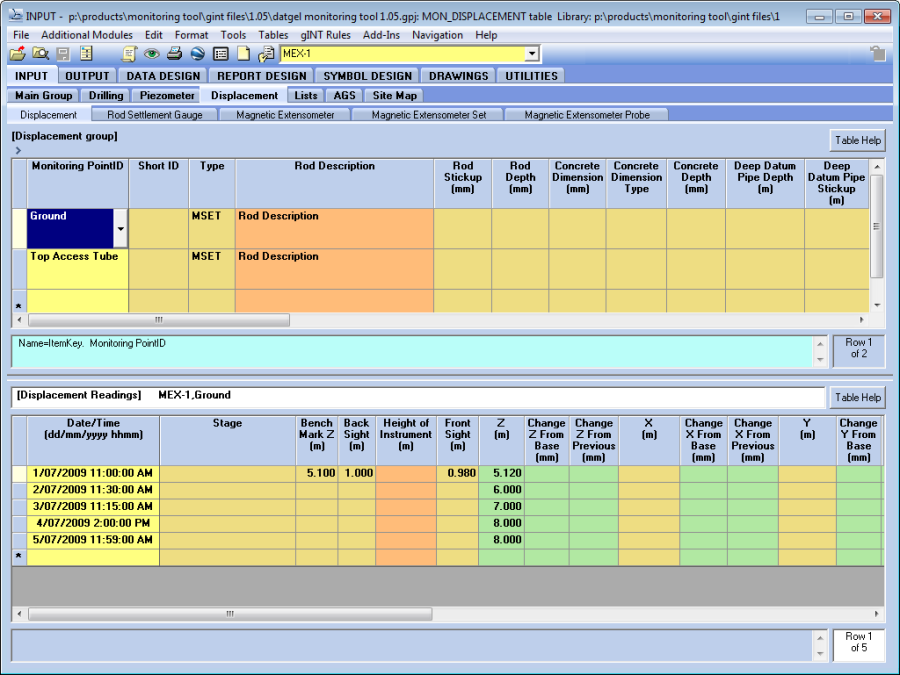Select the 4/07/2009 2:00:00 PM reading row
900x675 pixels.
(92, 523)
